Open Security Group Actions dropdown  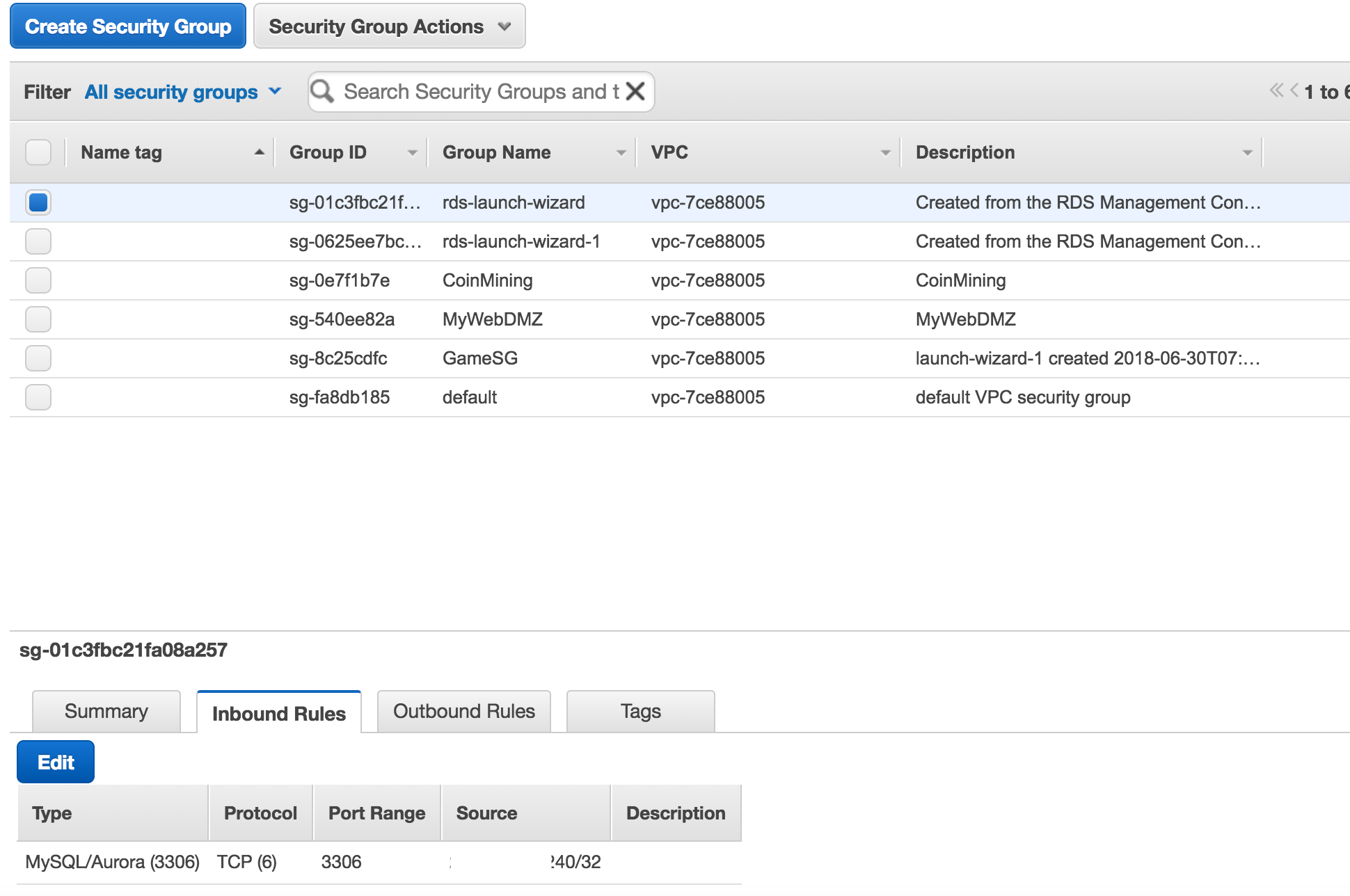coord(389,26)
